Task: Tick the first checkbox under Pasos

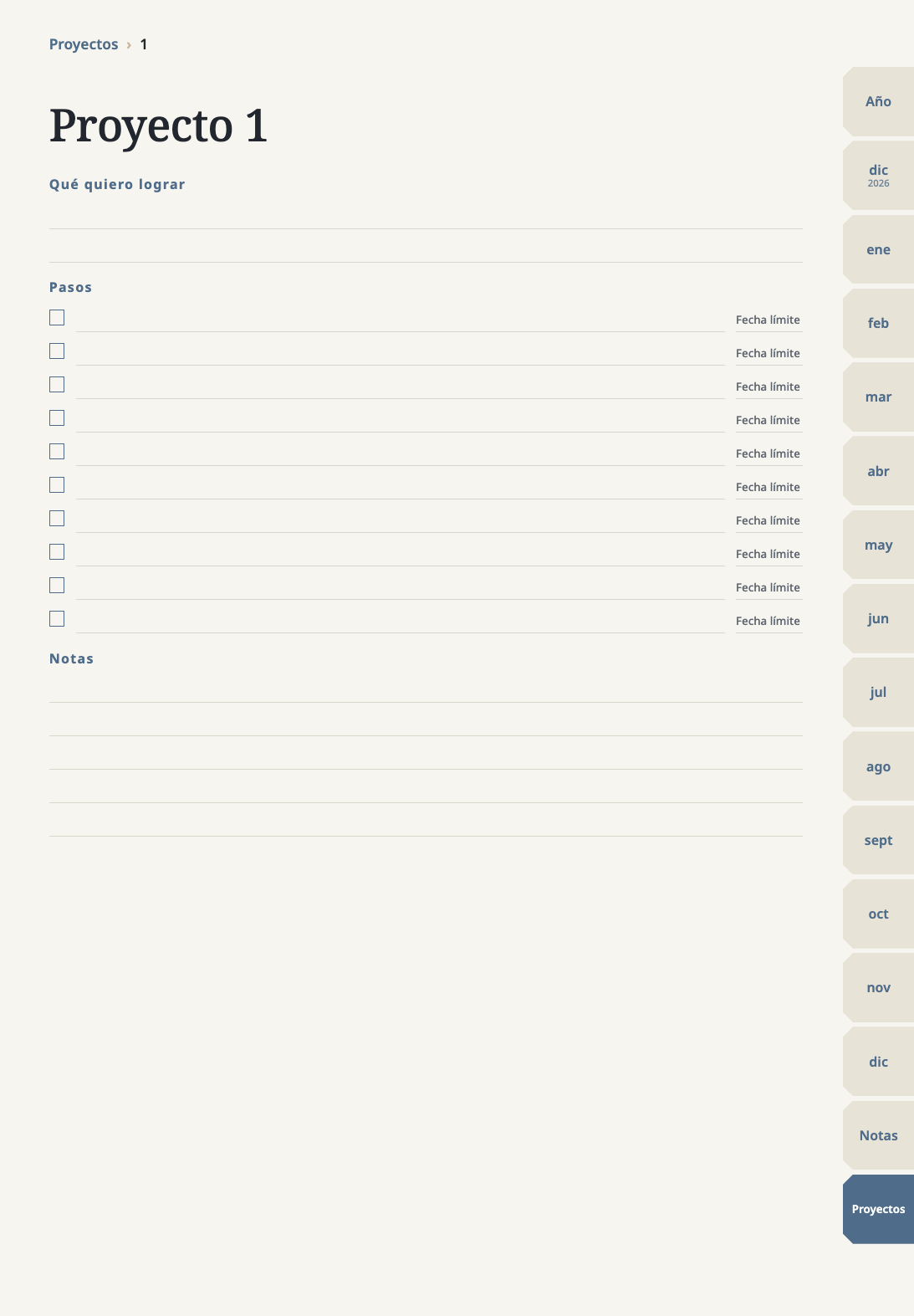Action: 57,318
